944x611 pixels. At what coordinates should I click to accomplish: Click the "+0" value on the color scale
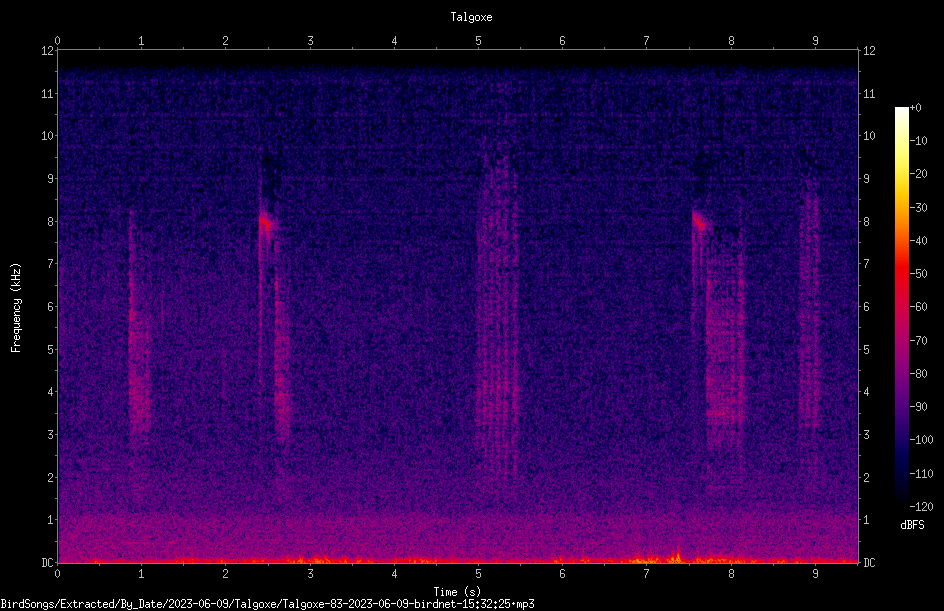click(915, 108)
